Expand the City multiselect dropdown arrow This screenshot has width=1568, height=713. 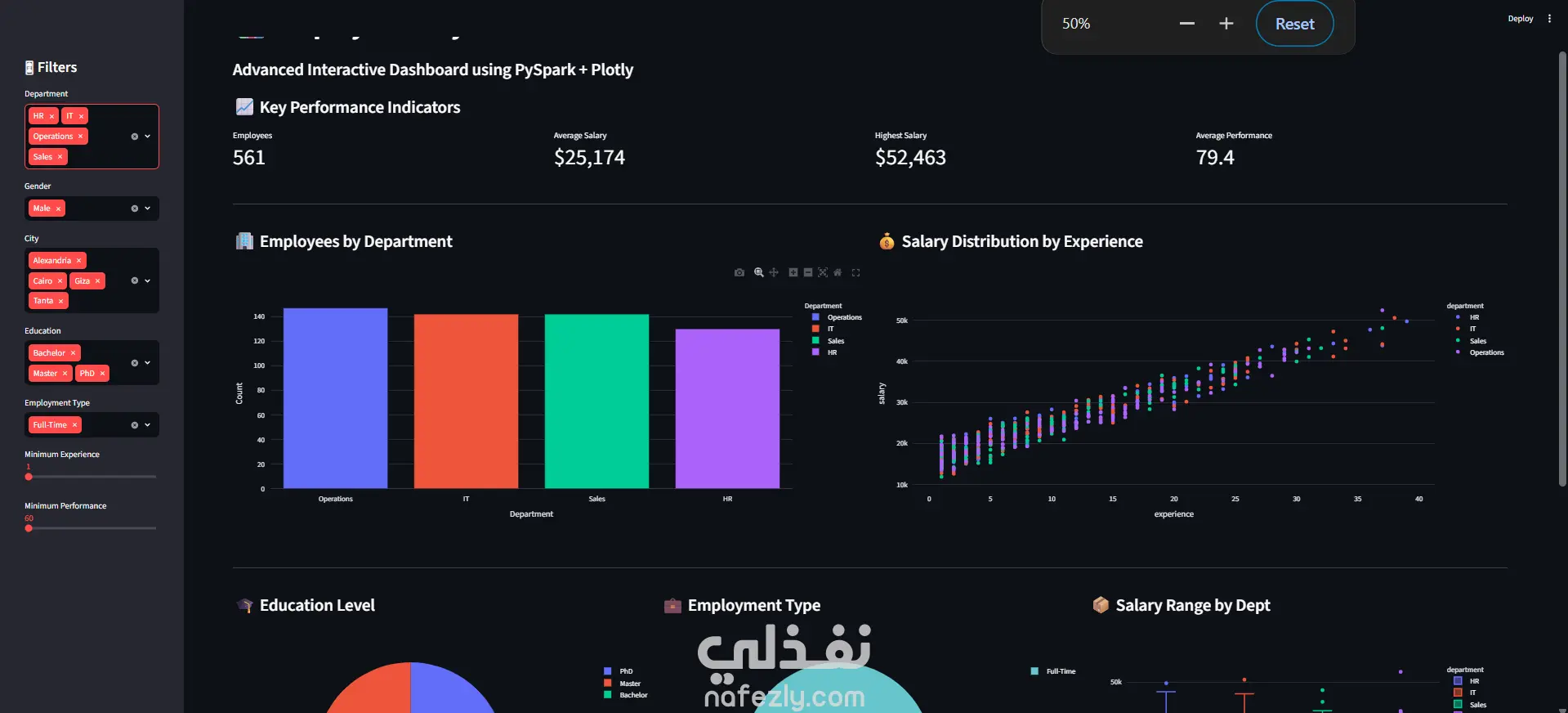click(x=148, y=280)
